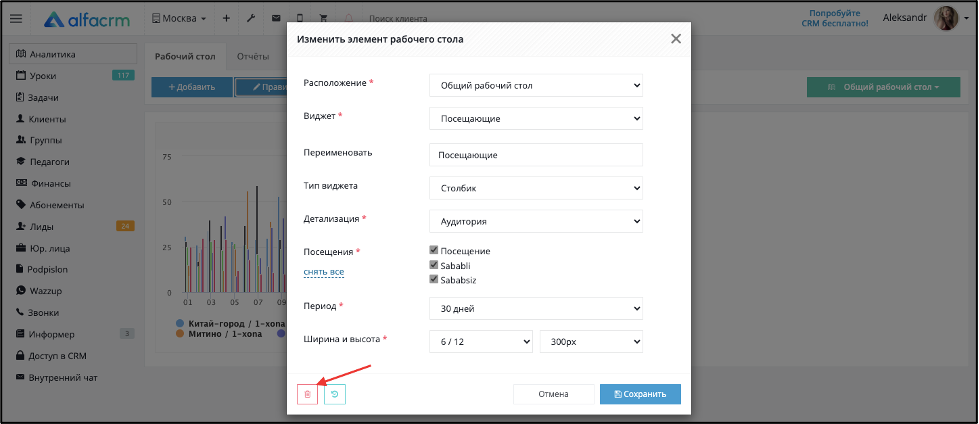Viewport: 979px width, 424px height.
Task: Toggle the Sababsiz checkbox
Action: [434, 279]
